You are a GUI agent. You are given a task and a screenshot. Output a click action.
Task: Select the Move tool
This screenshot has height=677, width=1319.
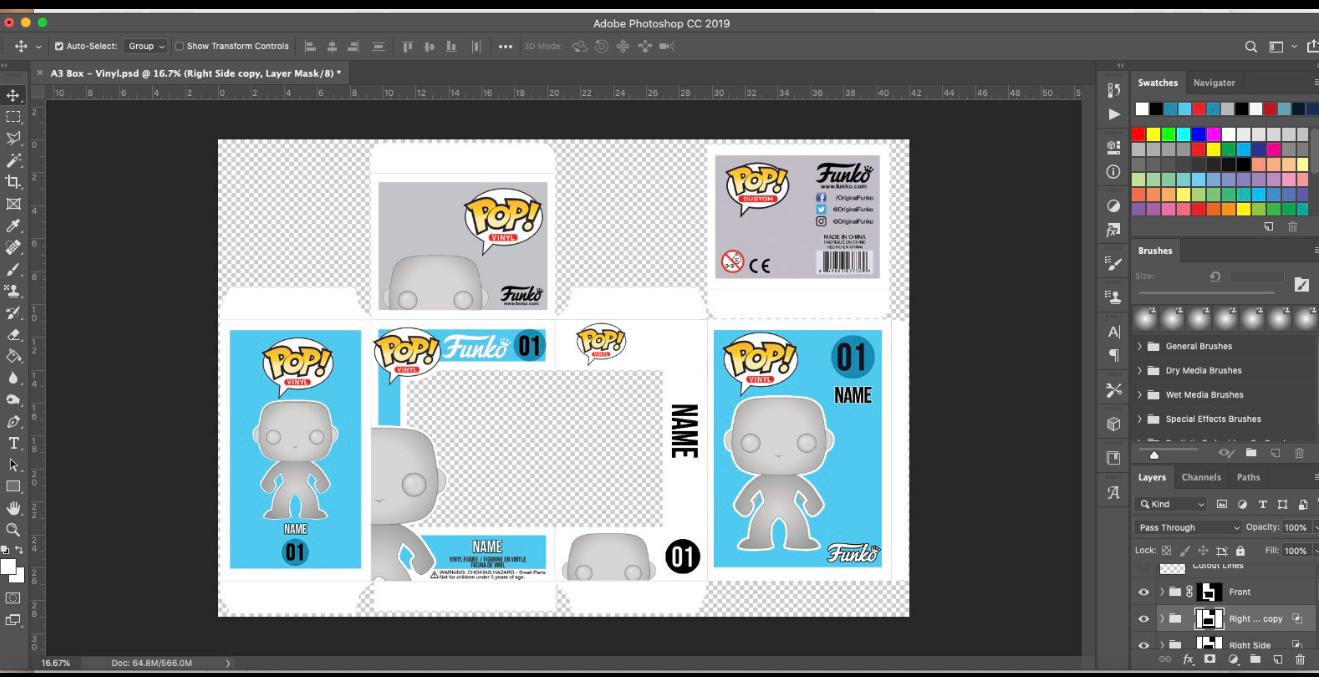(x=14, y=96)
